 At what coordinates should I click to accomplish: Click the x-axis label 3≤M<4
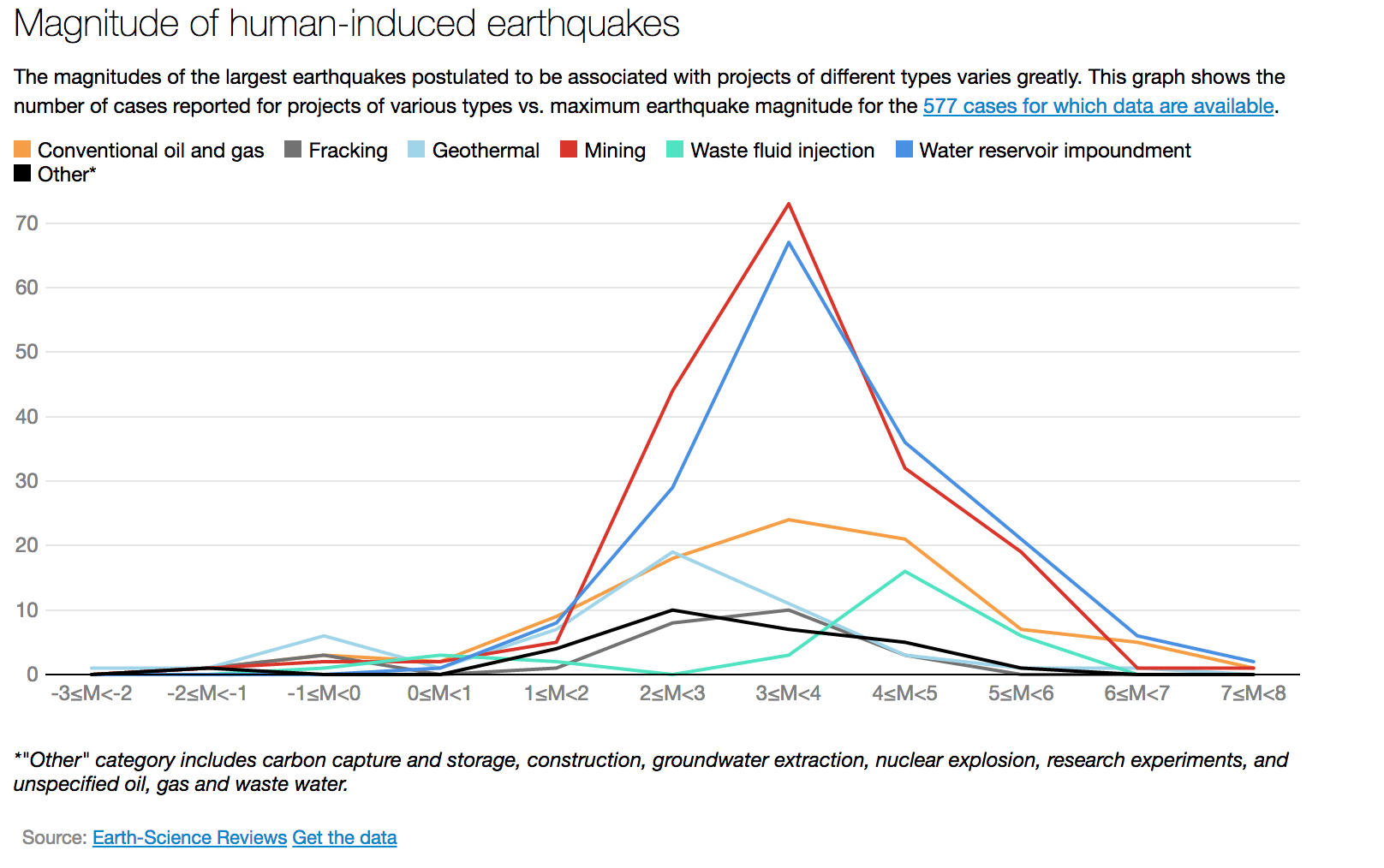[788, 693]
